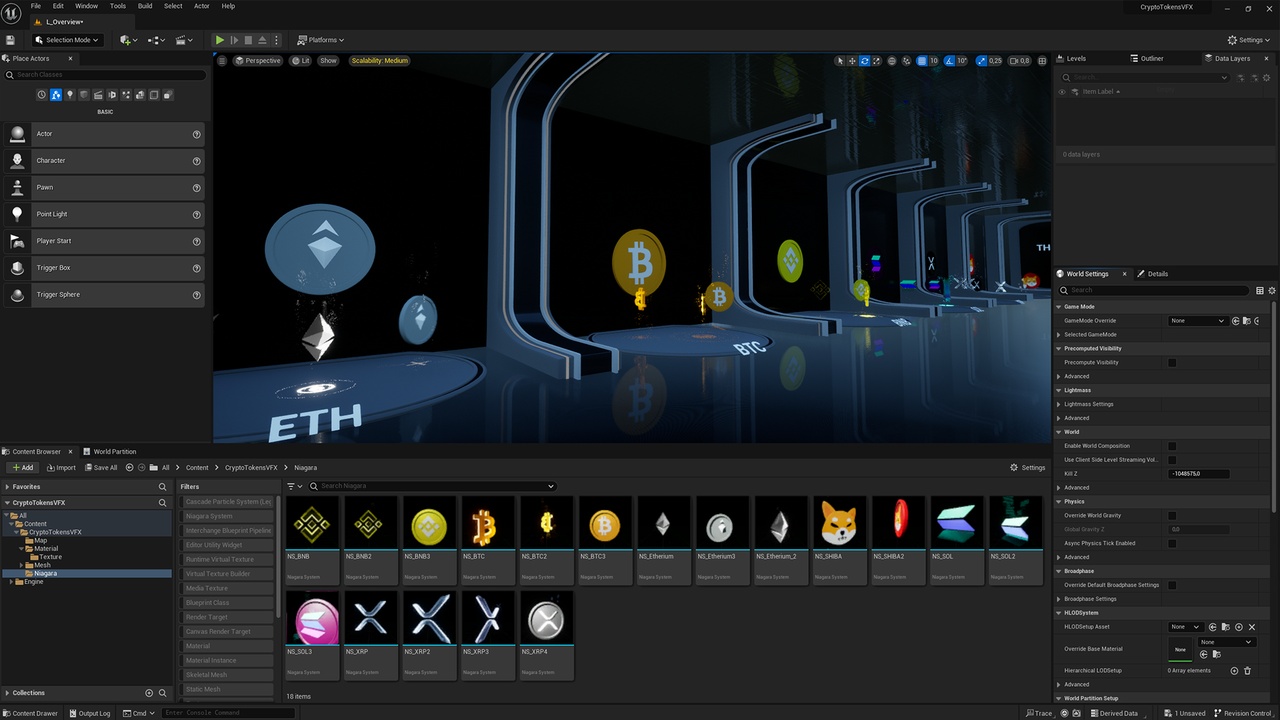
Task: Open the Add content quick-create icon in toolbar
Action: tap(129, 40)
